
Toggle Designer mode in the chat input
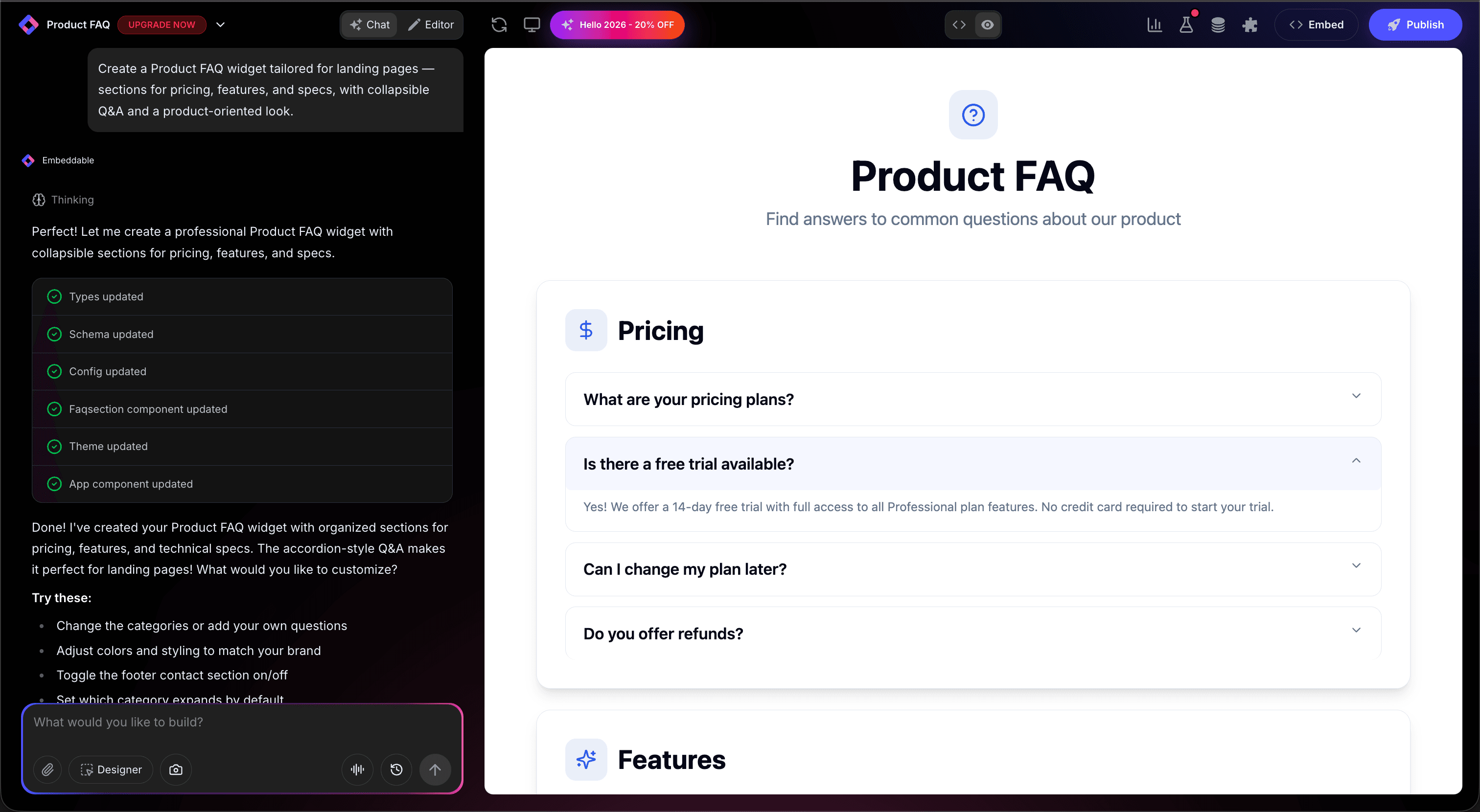click(112, 769)
